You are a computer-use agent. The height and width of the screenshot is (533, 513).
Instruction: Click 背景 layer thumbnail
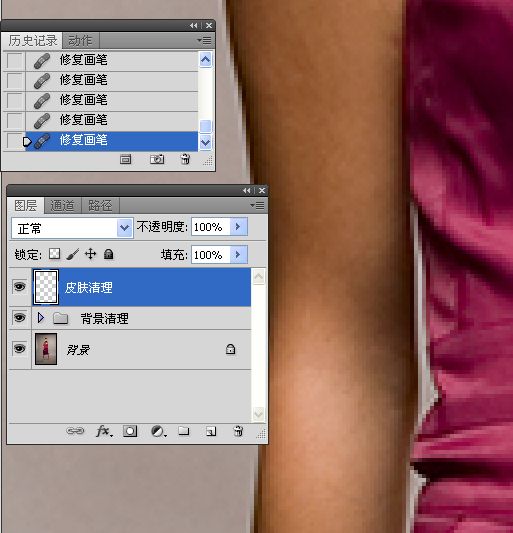click(46, 349)
